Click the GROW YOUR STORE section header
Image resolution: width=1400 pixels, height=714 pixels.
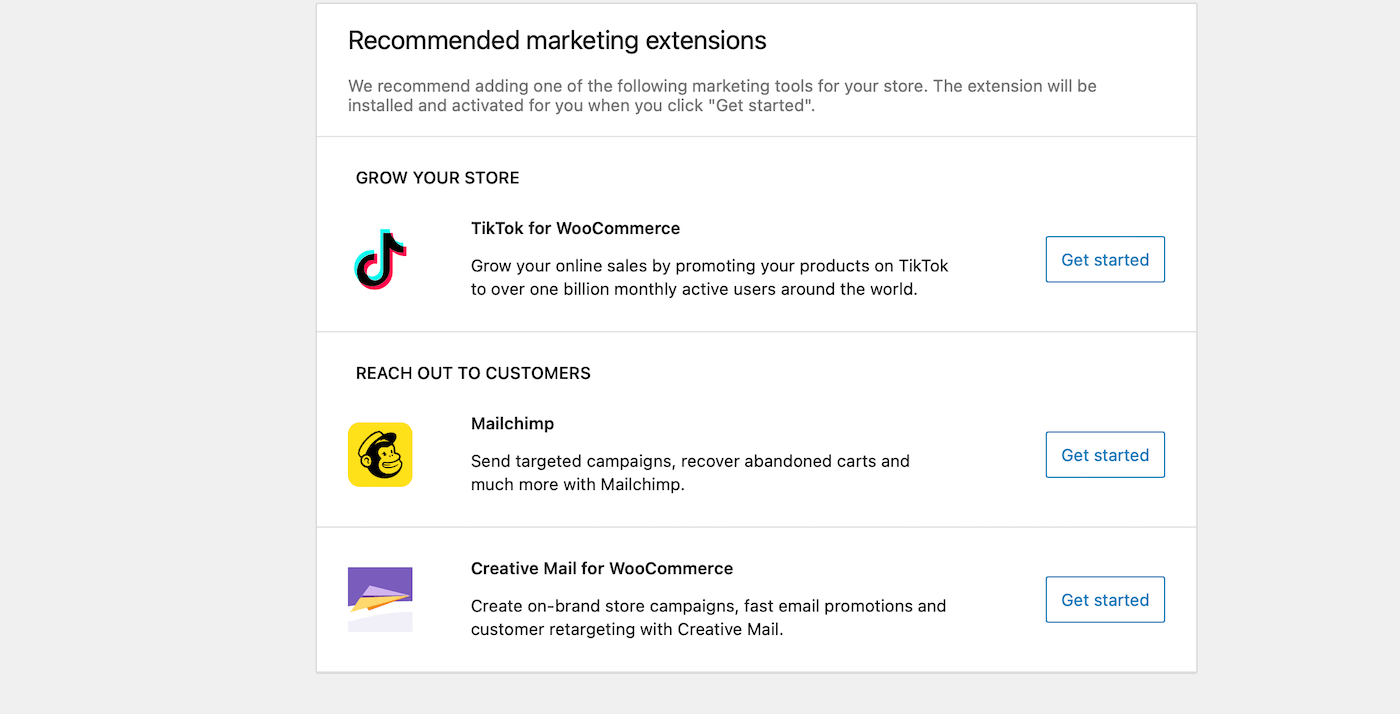(437, 177)
